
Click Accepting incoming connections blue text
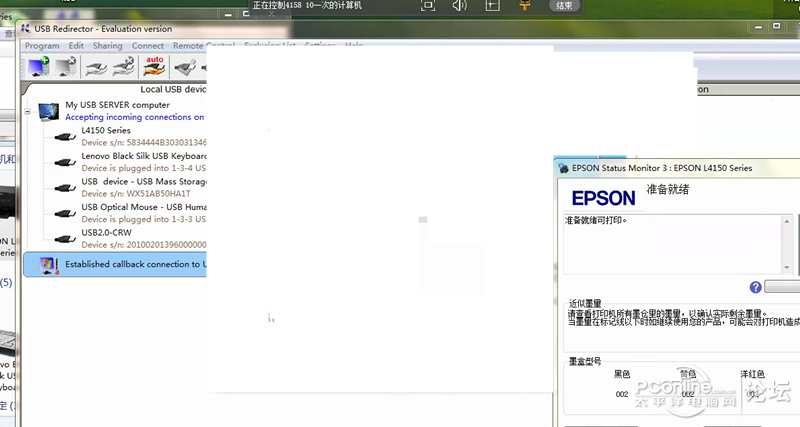(x=135, y=117)
